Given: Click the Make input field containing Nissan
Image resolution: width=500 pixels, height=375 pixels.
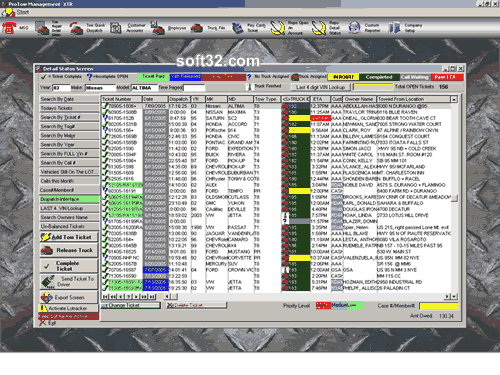Looking at the screenshot, I should point(100,88).
